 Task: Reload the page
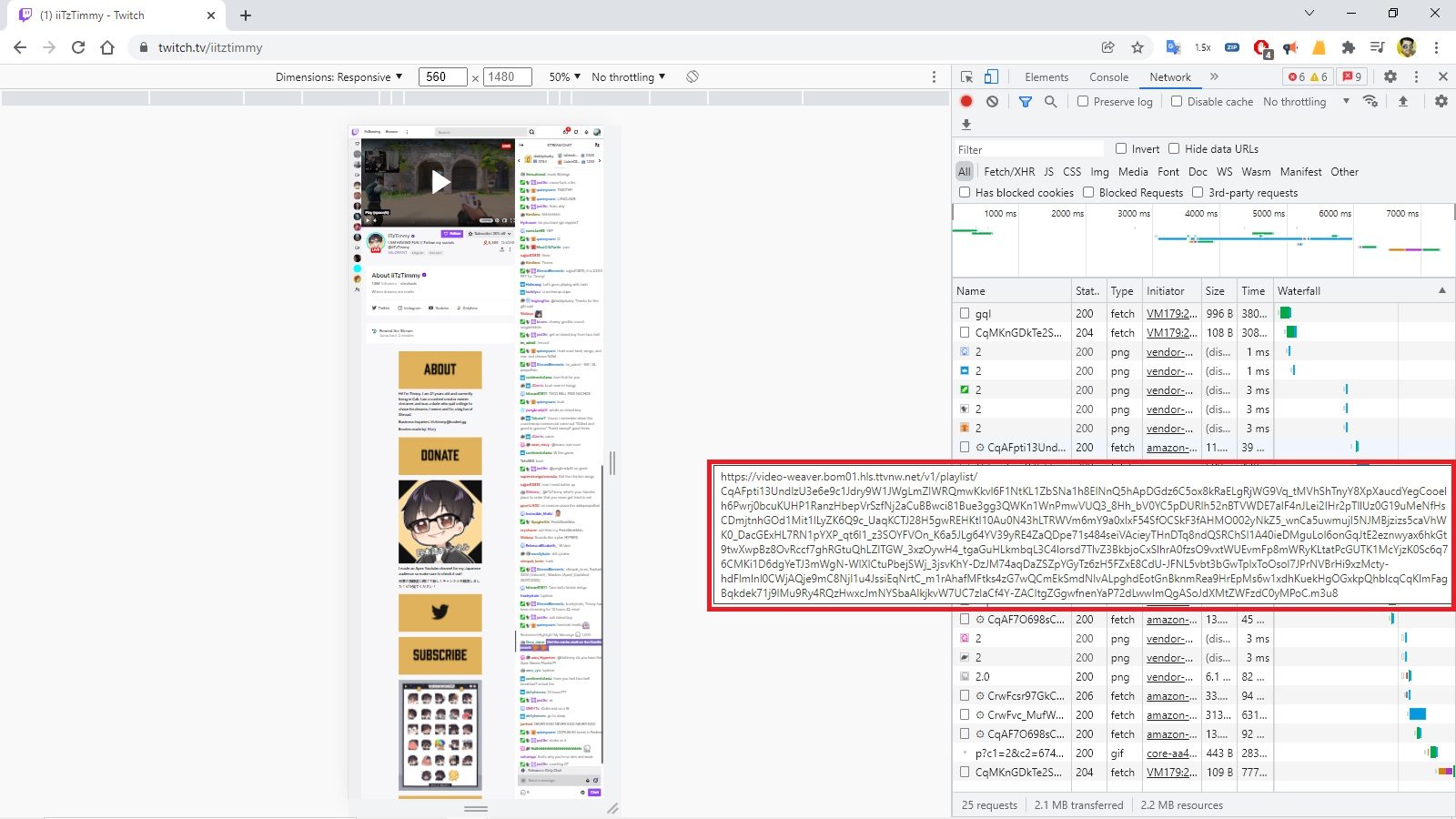pos(78,47)
